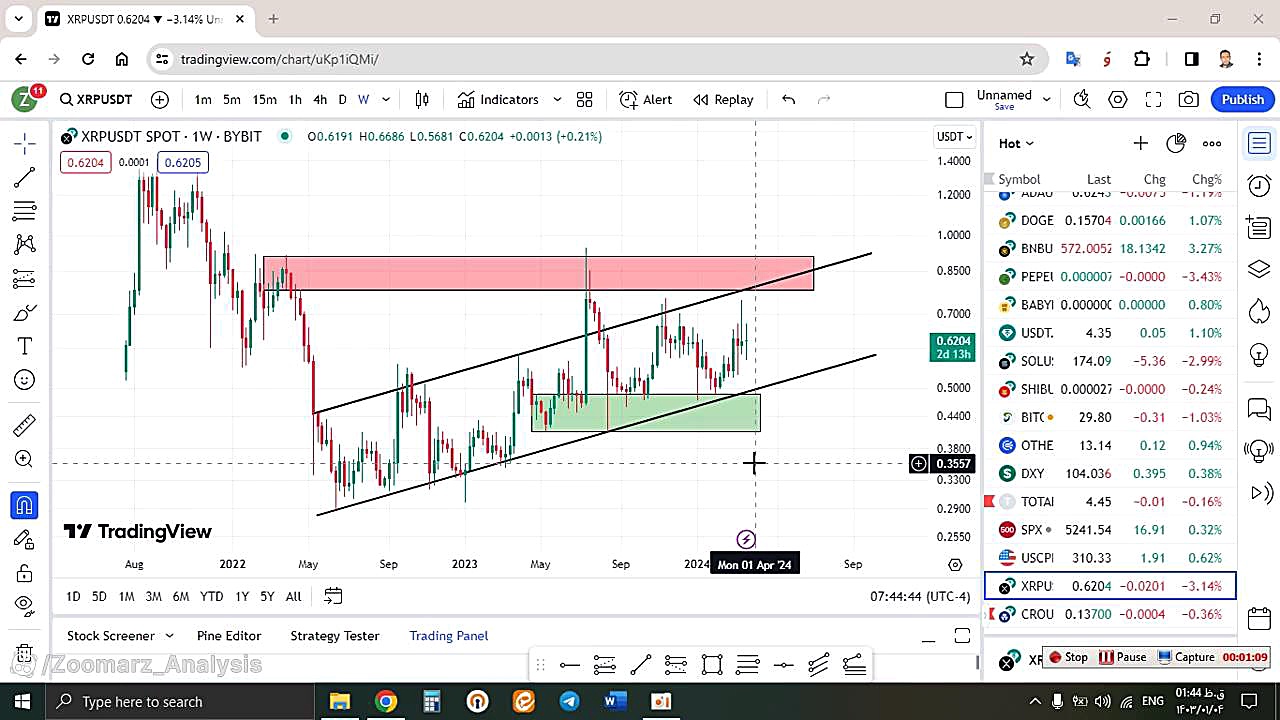Hide all drawings with eye icon
This screenshot has height=720, width=1280.
25,604
